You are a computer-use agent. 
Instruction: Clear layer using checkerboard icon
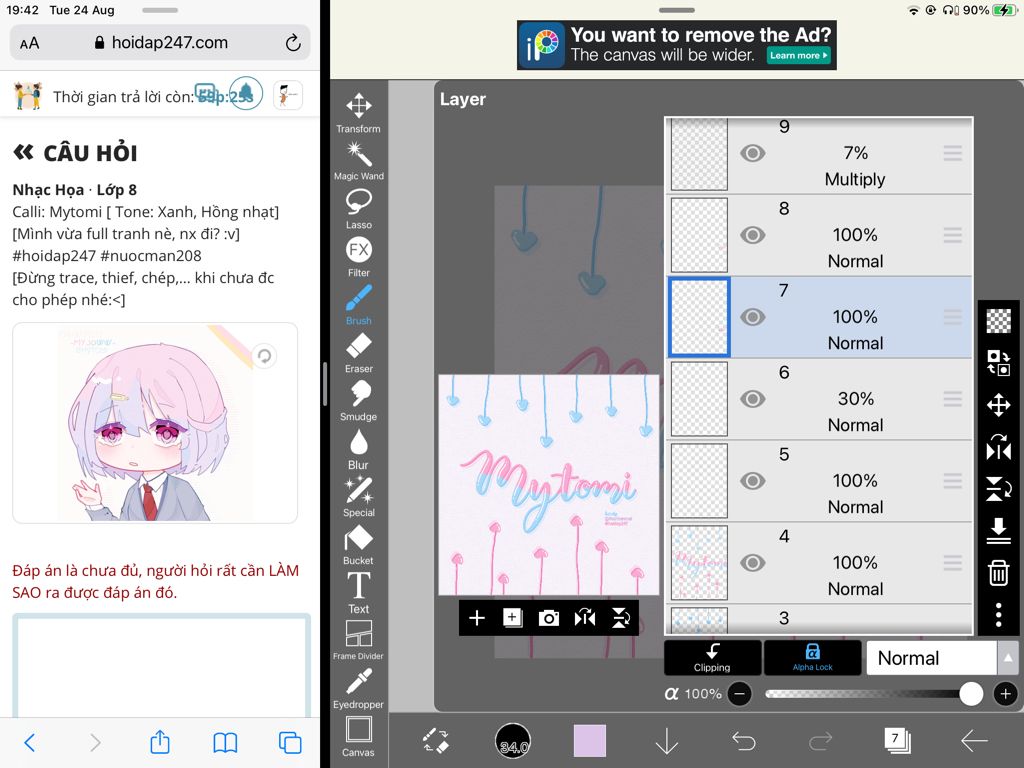click(999, 321)
